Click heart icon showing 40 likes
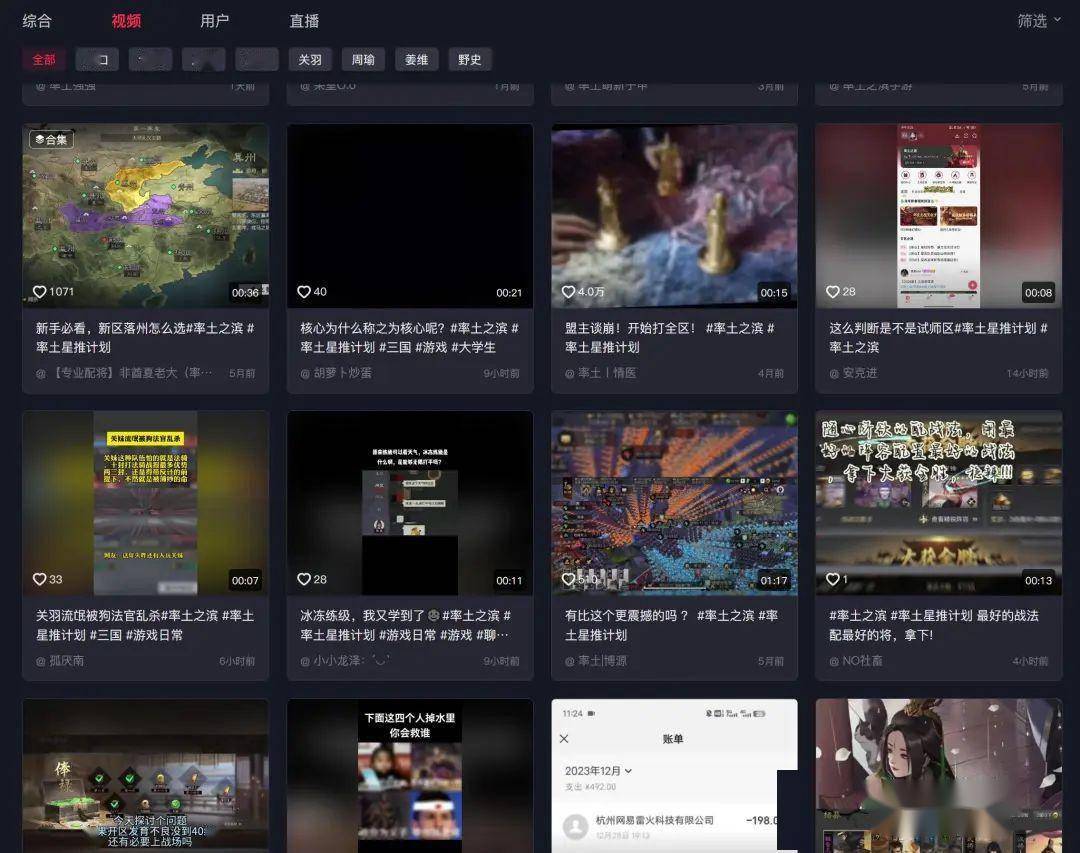Screen dimensions: 1080x853 (304, 292)
